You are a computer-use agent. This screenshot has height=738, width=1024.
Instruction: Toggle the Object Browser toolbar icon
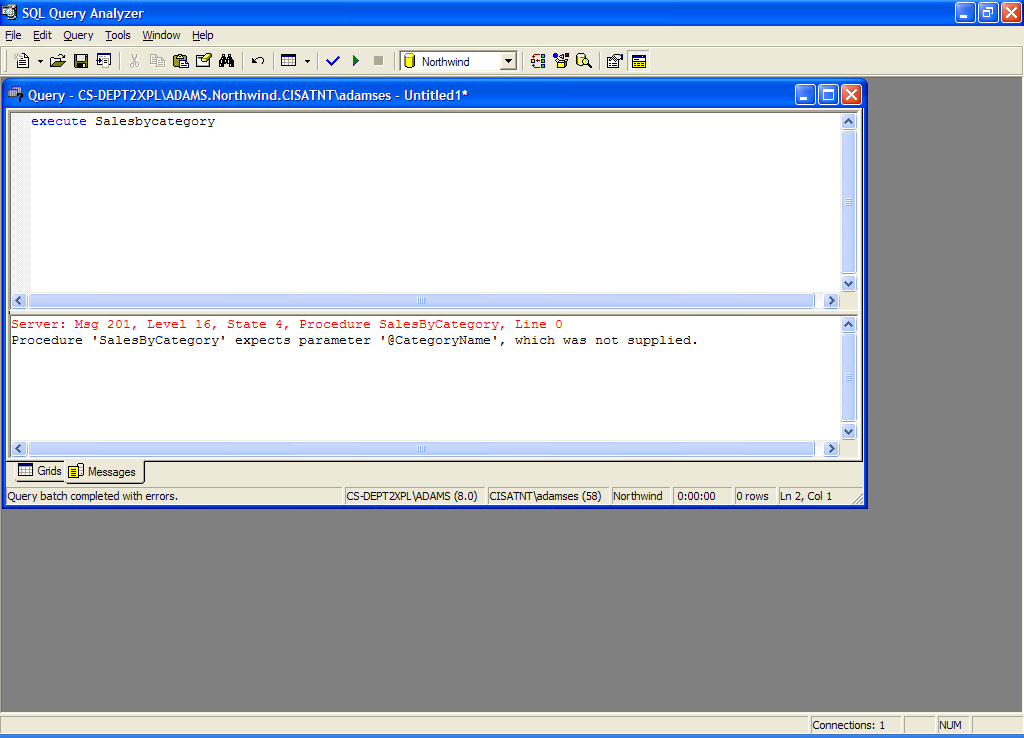click(561, 61)
